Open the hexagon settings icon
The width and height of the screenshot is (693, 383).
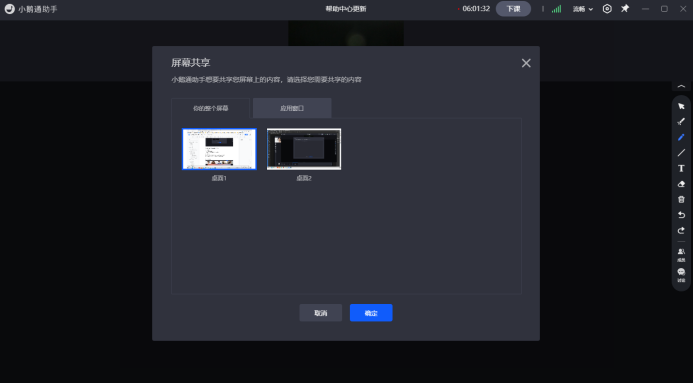click(x=607, y=9)
